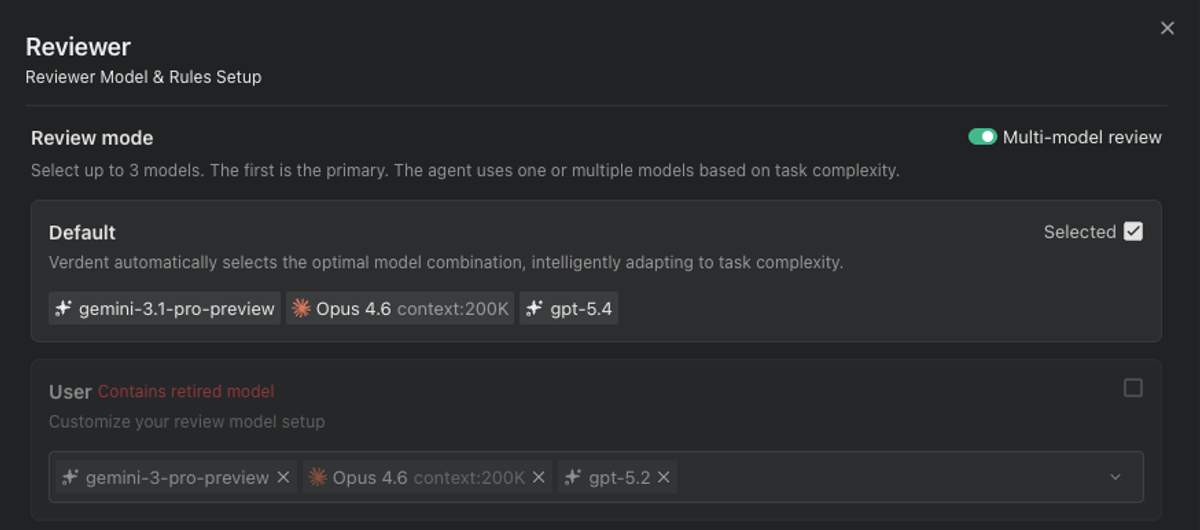Click the gemini-3.1-pro-preview sparkle icon
The width and height of the screenshot is (1200, 530).
point(64,308)
